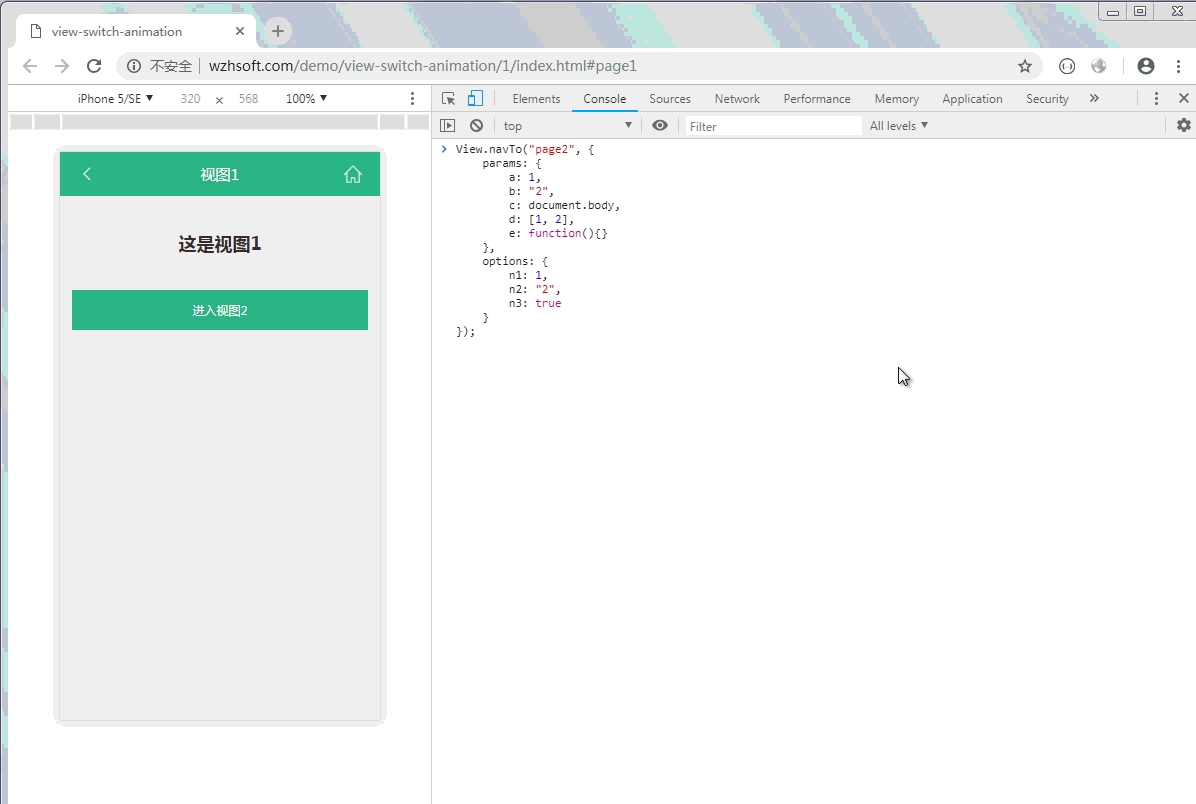Bookmark this page with the star icon

1024,66
